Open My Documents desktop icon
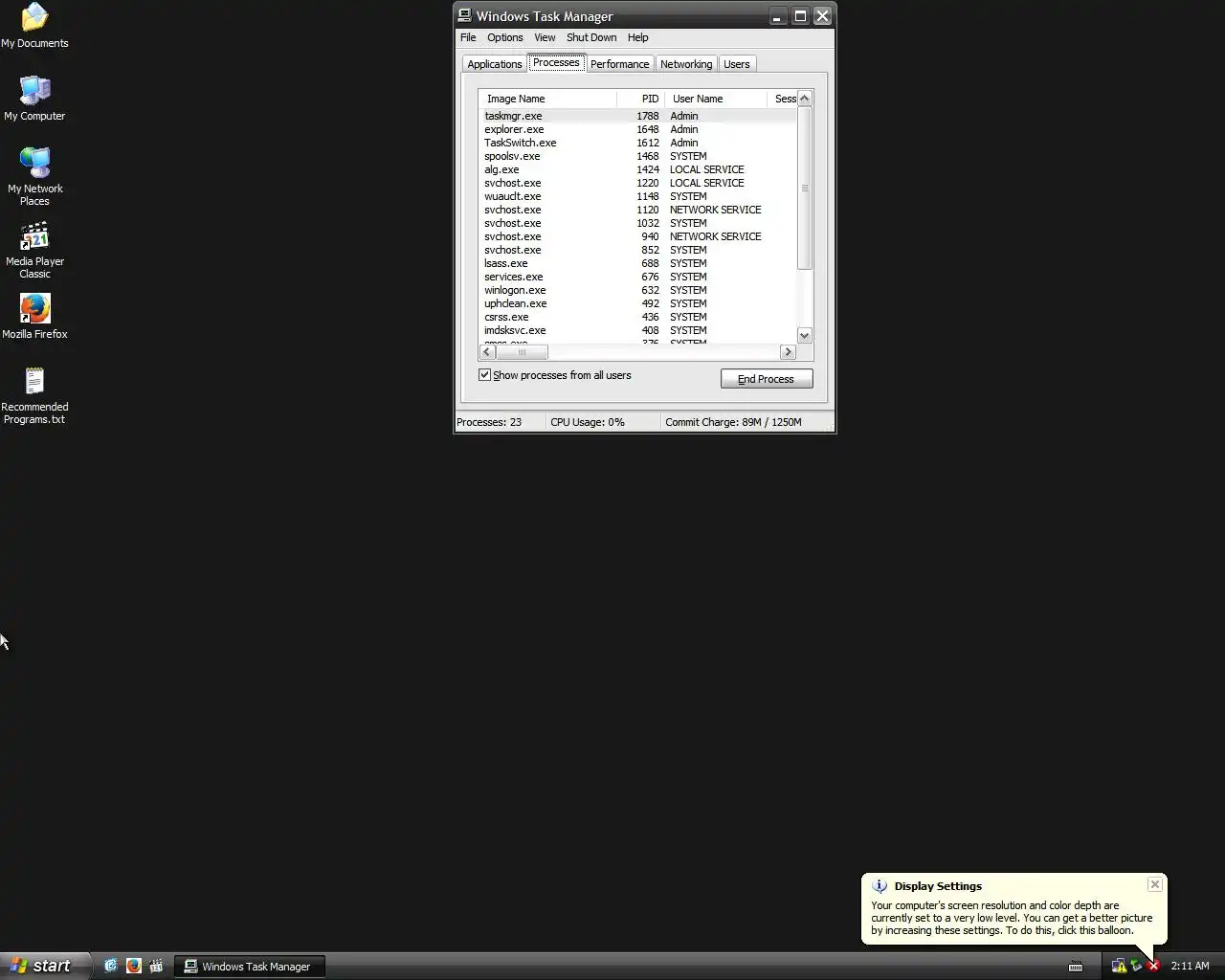This screenshot has height=980, width=1225. pos(34,26)
